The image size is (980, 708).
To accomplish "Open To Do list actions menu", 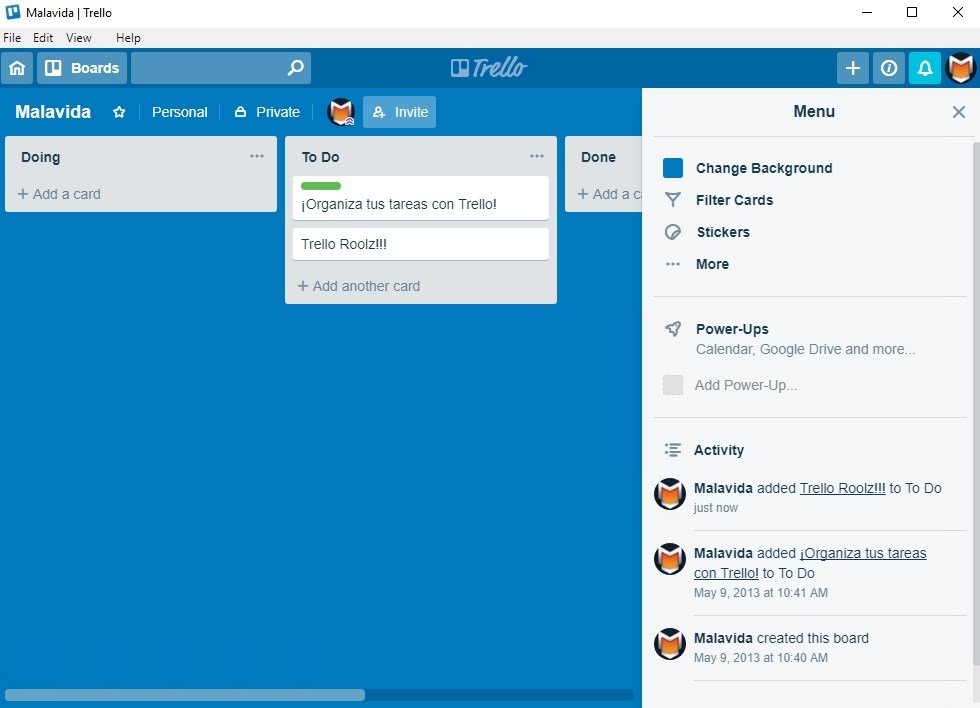I will click(537, 156).
